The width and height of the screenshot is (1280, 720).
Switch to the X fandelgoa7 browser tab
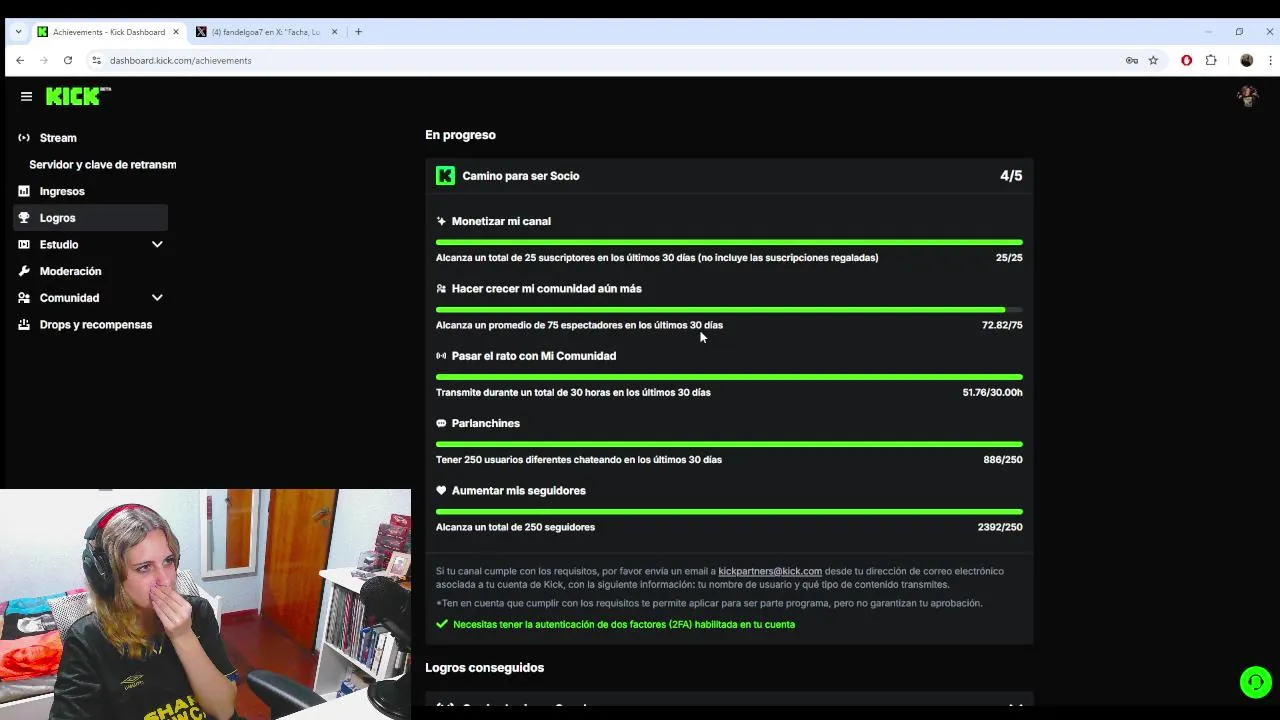[x=265, y=32]
